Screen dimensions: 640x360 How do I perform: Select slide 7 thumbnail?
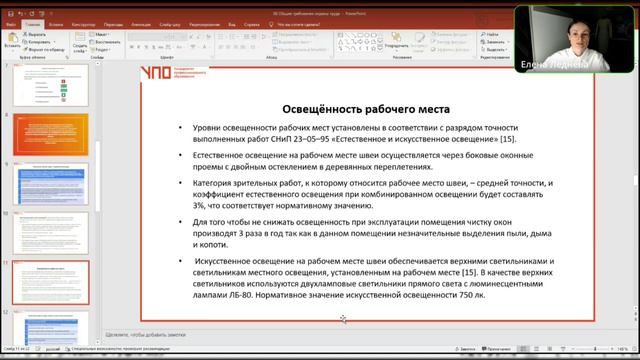coord(51,85)
